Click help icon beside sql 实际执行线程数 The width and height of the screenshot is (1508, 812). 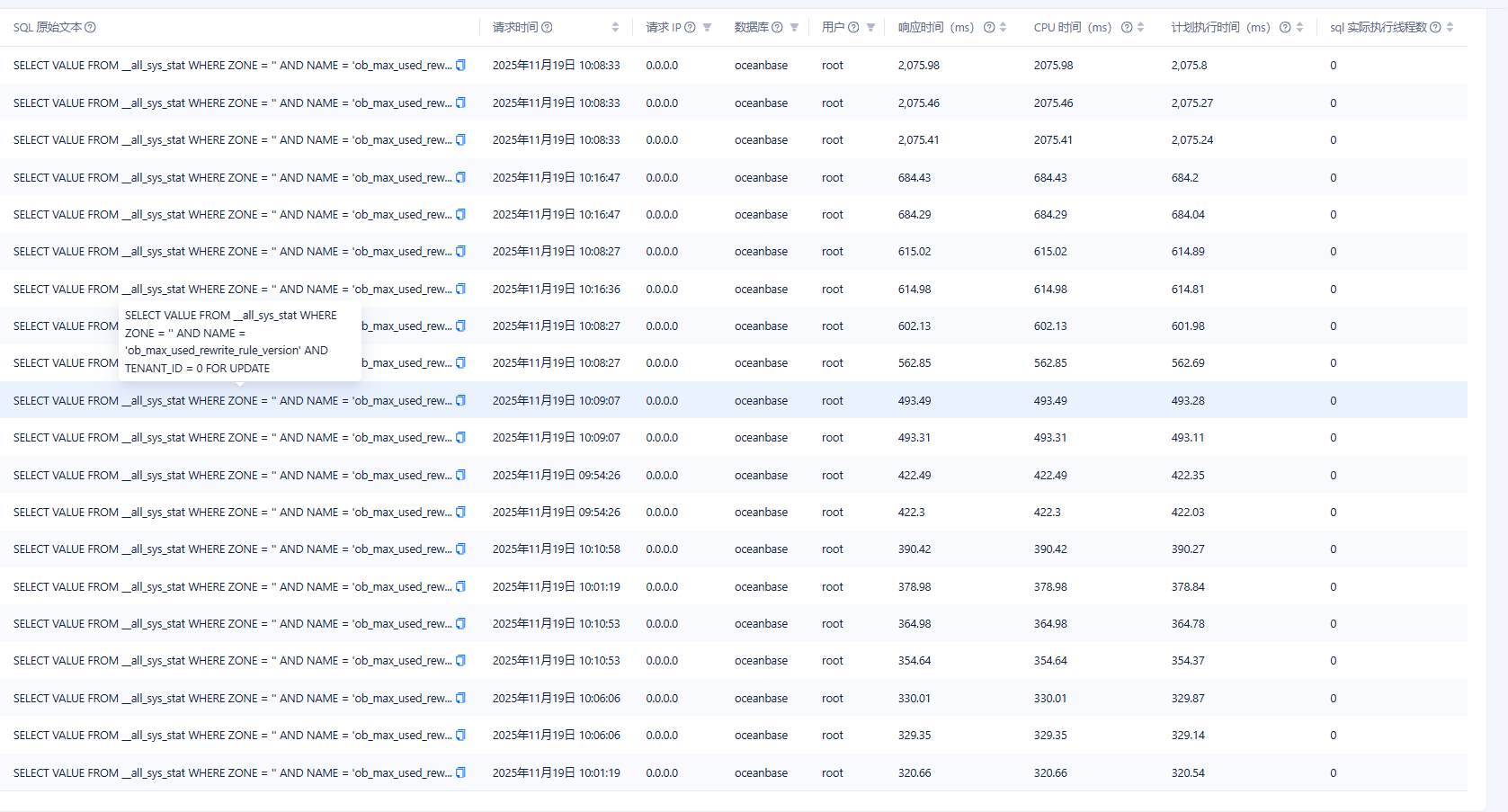coord(1435,28)
